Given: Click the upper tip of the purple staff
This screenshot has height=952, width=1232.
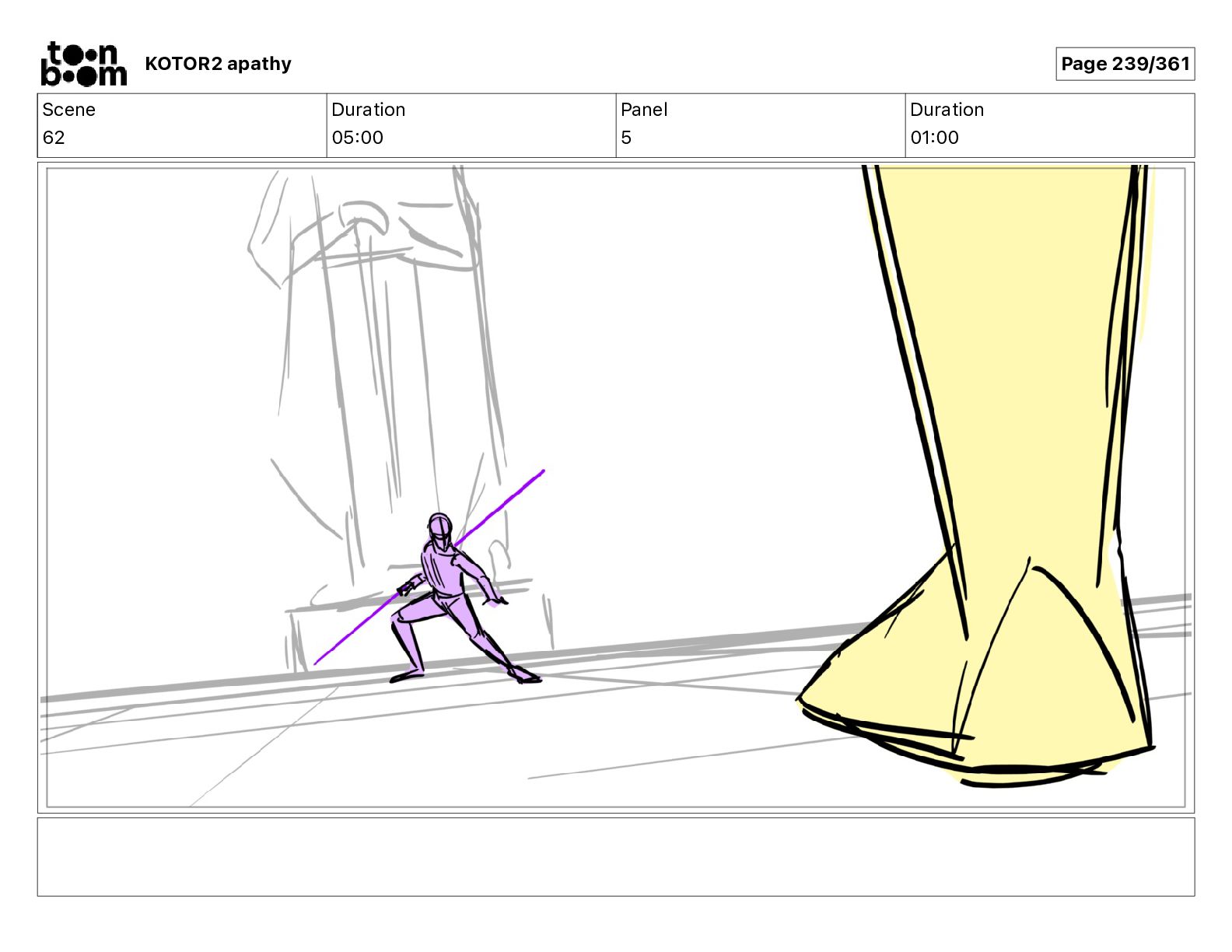Looking at the screenshot, I should click(541, 472).
